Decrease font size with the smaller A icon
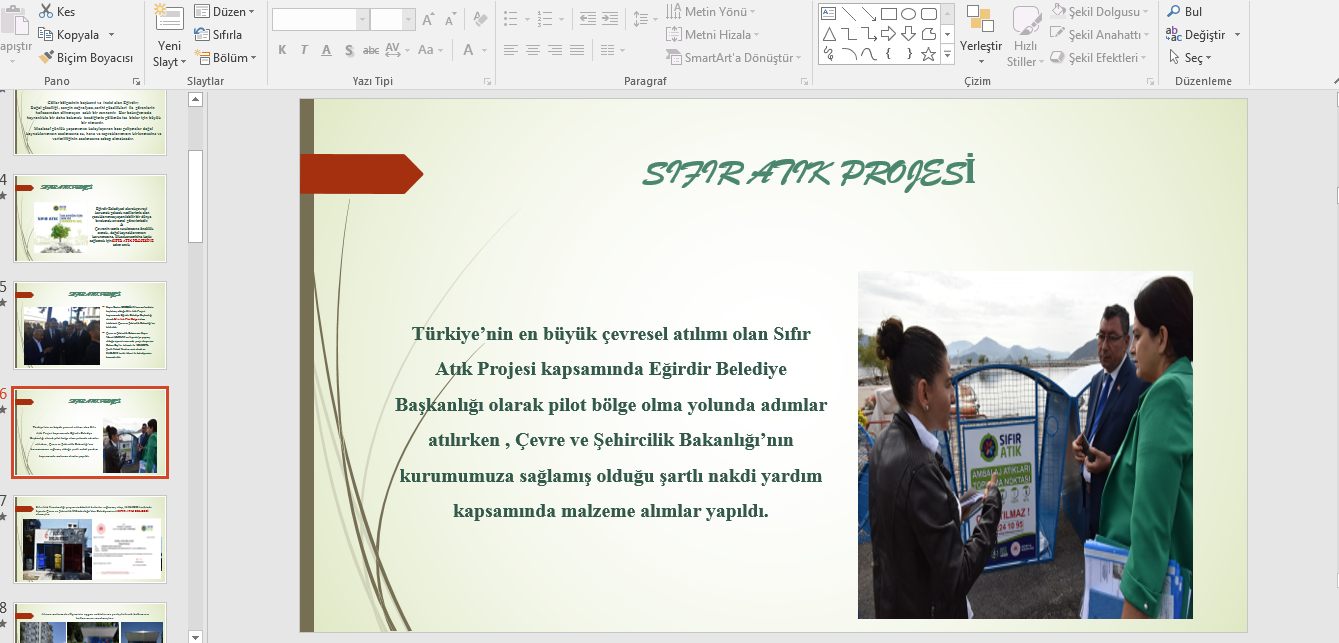Viewport: 1339px width, 643px height. (450, 19)
